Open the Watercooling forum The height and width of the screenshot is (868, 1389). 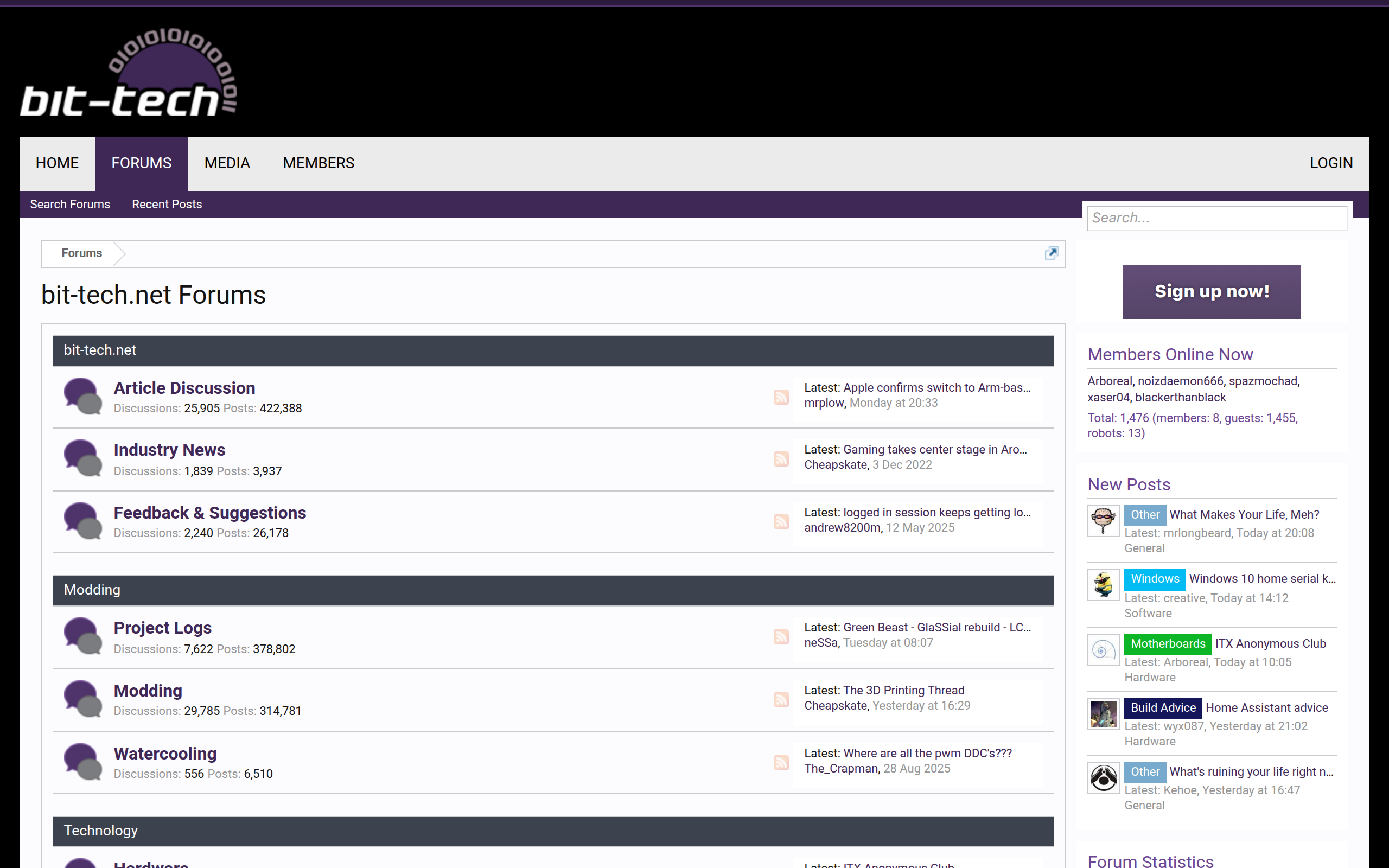point(165,754)
